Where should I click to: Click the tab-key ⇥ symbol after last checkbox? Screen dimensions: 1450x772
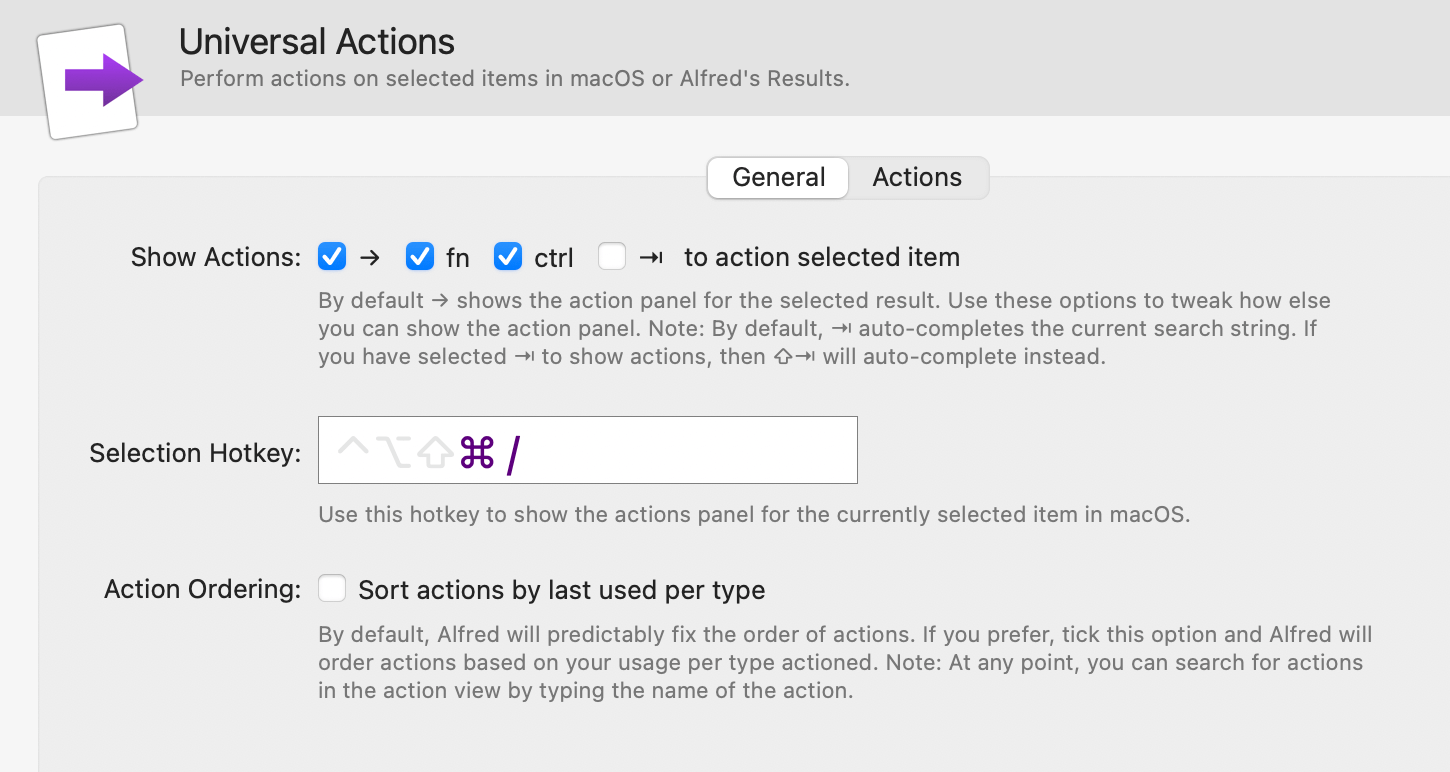651,257
